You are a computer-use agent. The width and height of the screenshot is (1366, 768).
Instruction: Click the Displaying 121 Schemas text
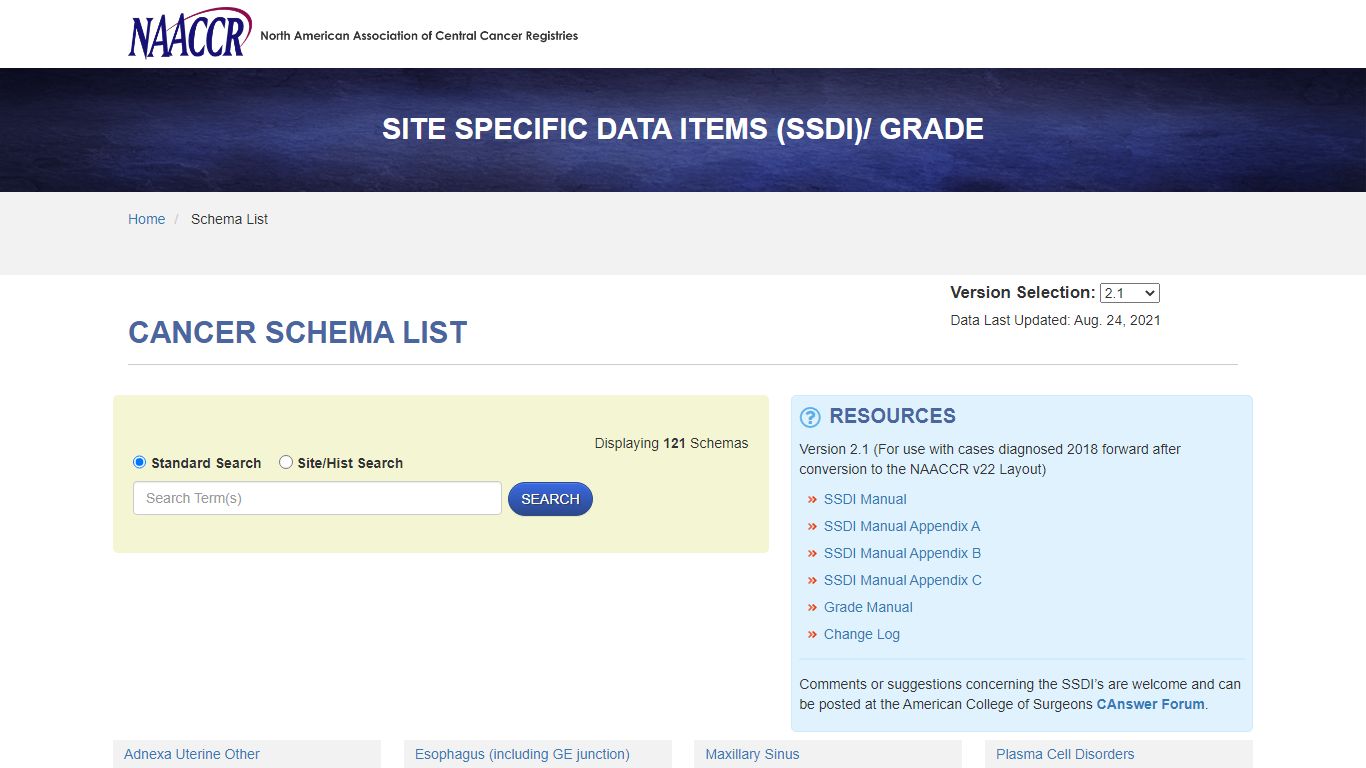[x=671, y=443]
